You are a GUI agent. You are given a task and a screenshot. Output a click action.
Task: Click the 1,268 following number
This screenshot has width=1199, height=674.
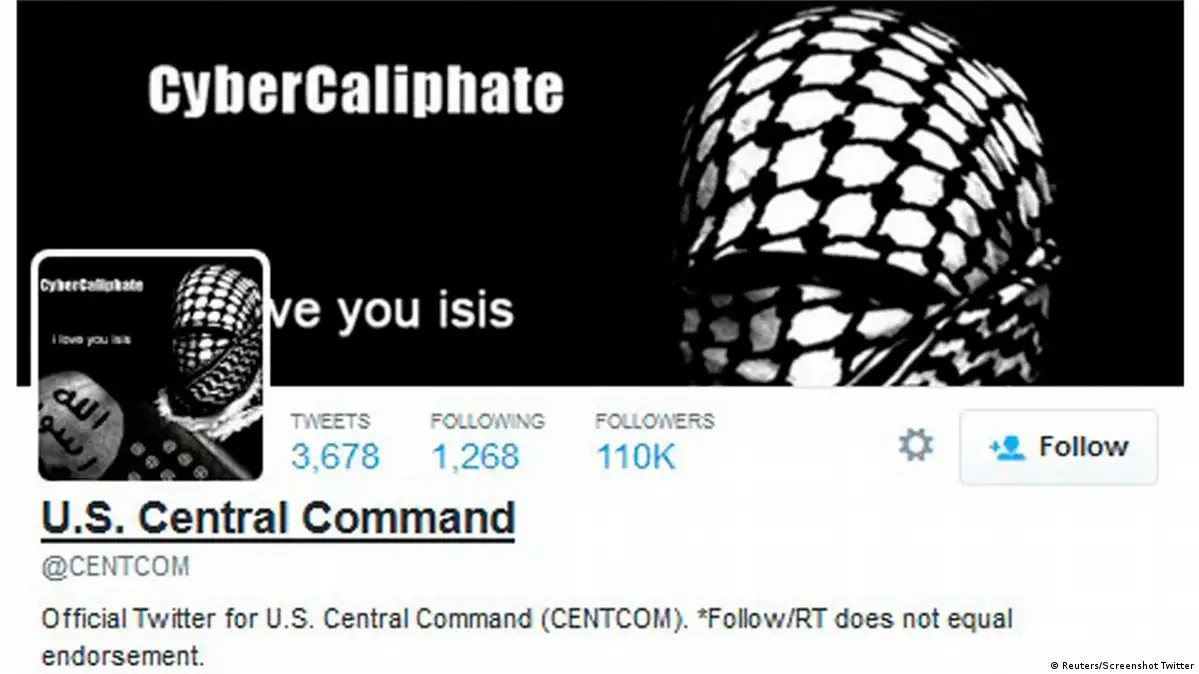click(476, 457)
